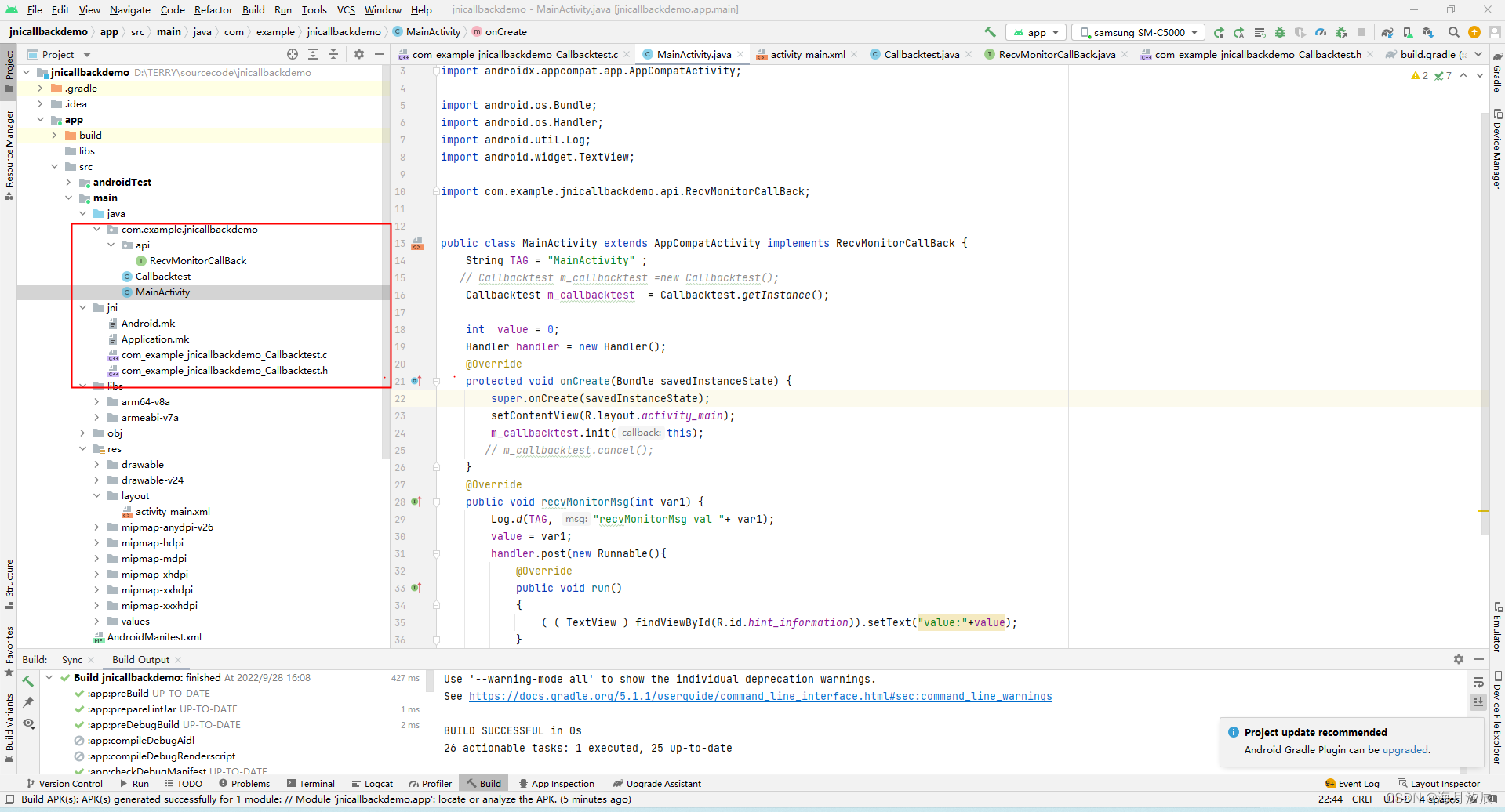Open the Refactor menu
This screenshot has width=1505, height=812.
coord(213,9)
